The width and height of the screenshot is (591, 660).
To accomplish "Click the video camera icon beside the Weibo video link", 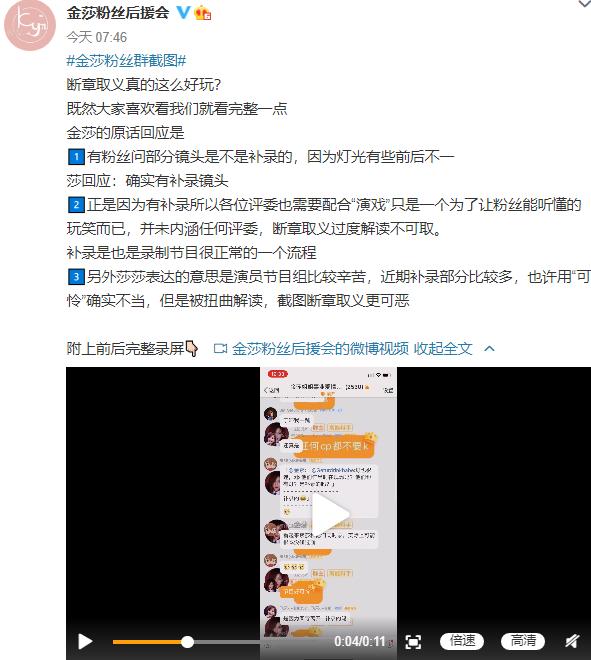I will pos(220,349).
